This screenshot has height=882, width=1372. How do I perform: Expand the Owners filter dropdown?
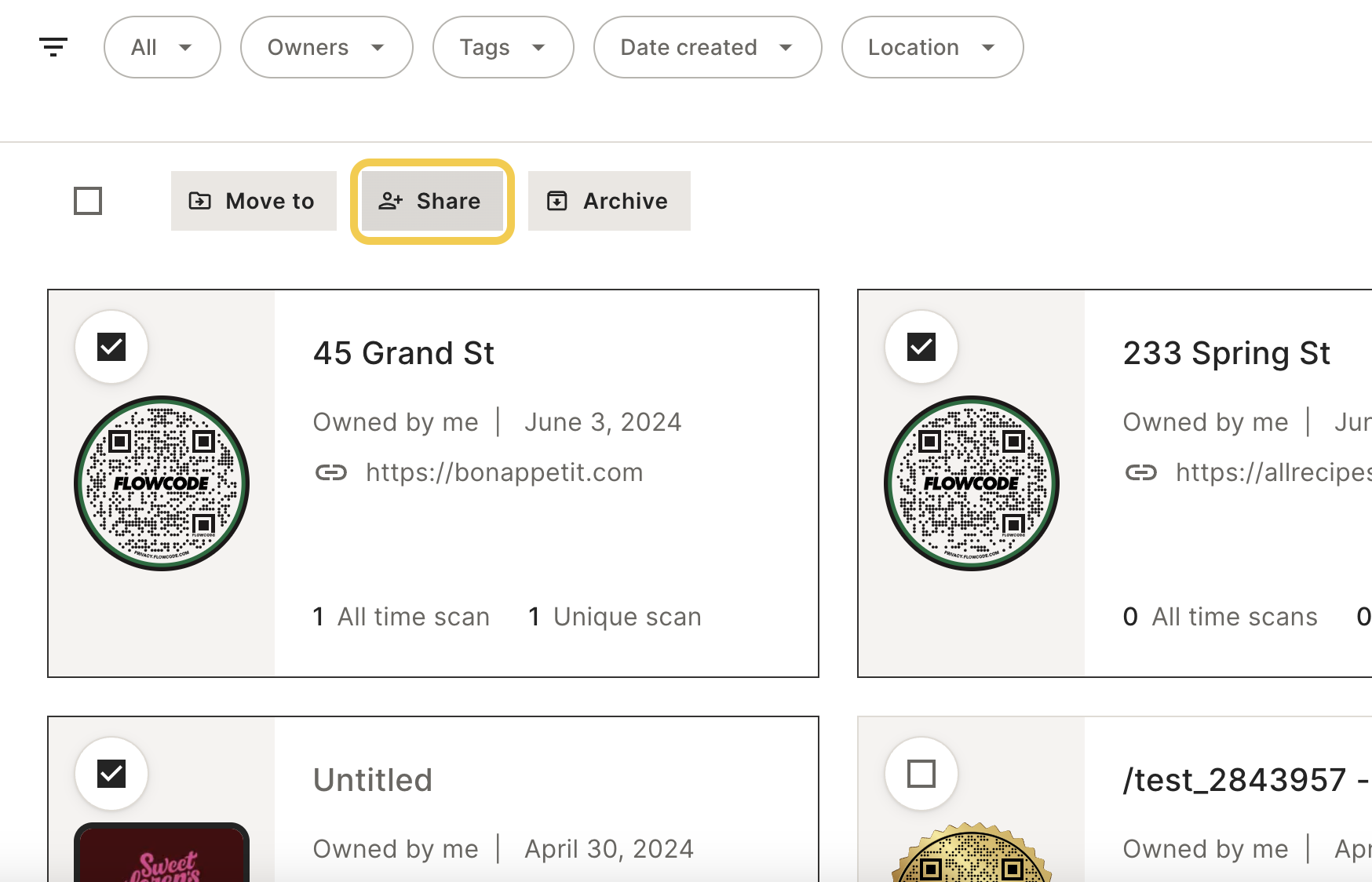(x=327, y=47)
